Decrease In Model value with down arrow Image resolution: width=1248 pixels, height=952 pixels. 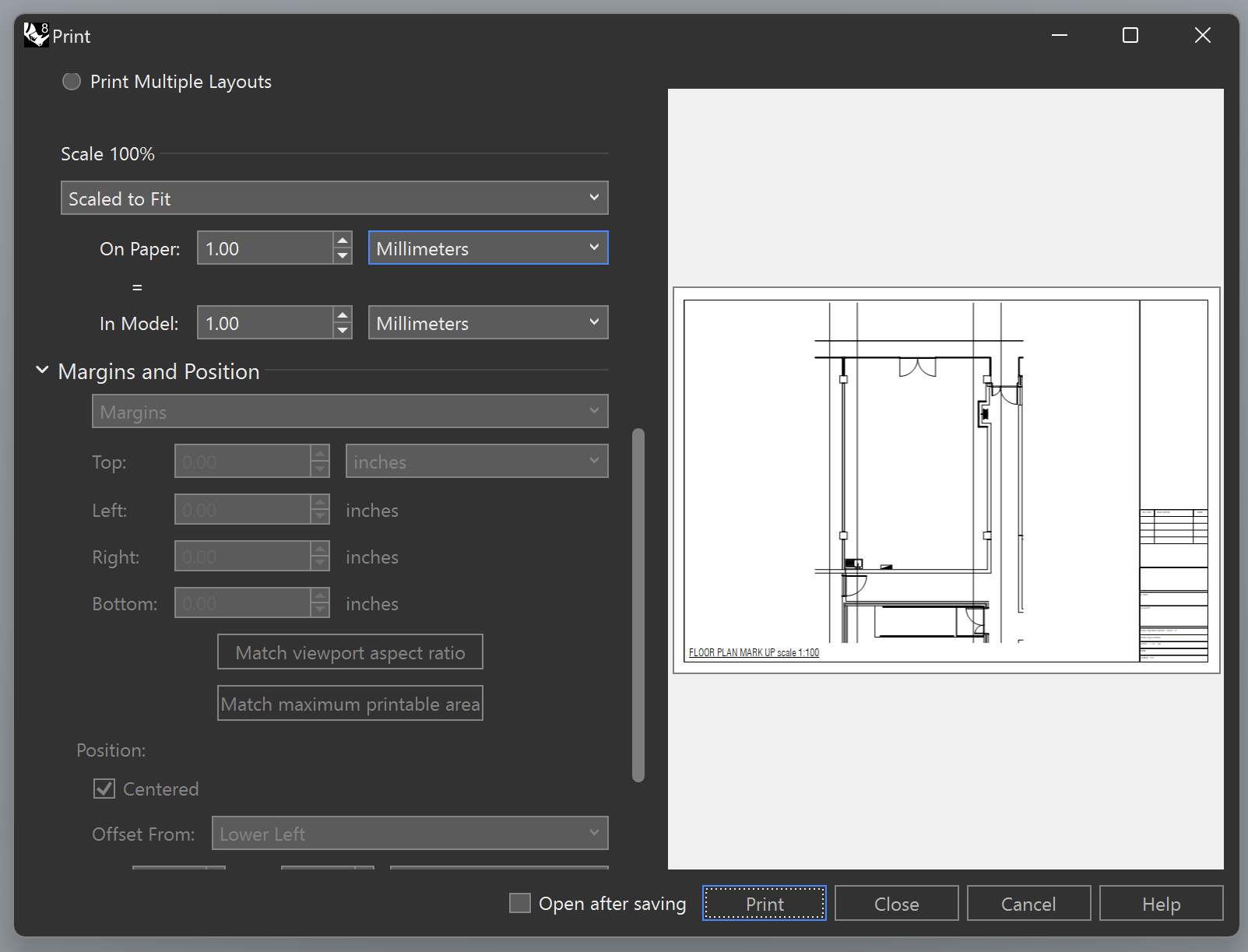[x=343, y=331]
